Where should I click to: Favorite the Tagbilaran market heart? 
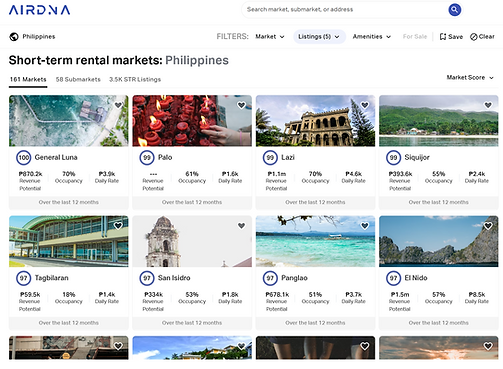click(118, 226)
